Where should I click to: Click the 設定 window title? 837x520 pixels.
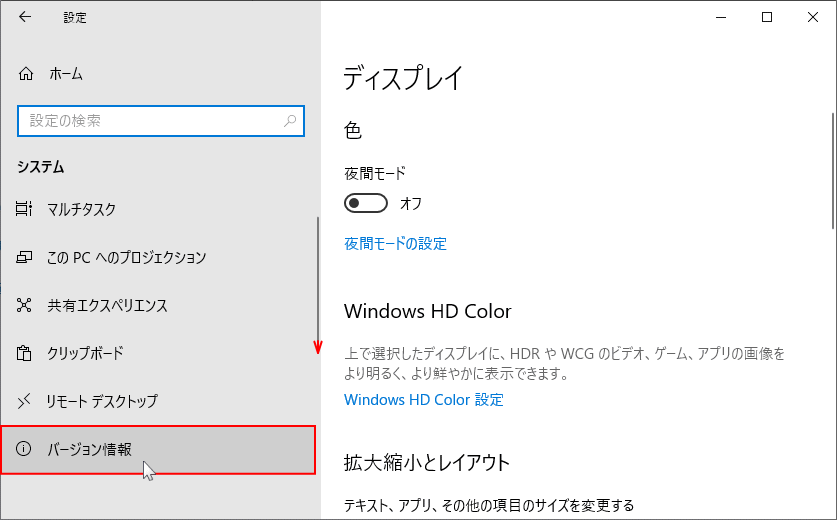(x=75, y=18)
